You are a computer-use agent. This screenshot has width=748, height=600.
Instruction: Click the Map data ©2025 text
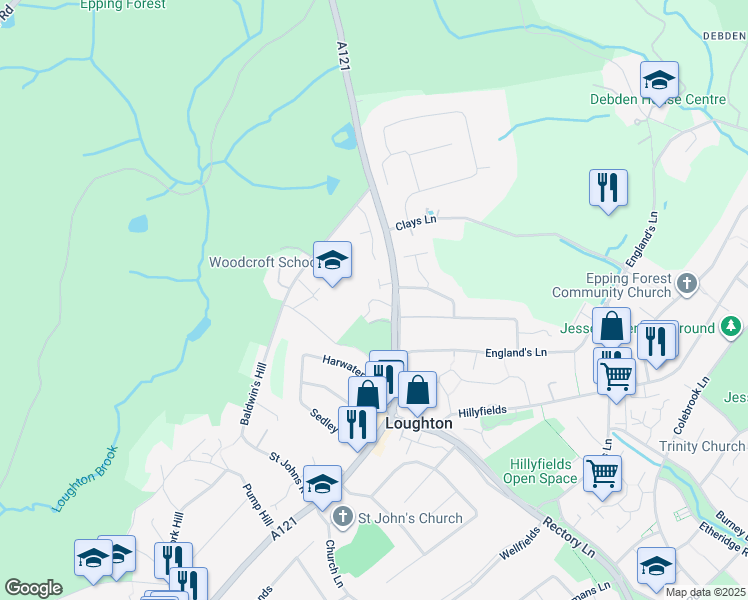(705, 592)
